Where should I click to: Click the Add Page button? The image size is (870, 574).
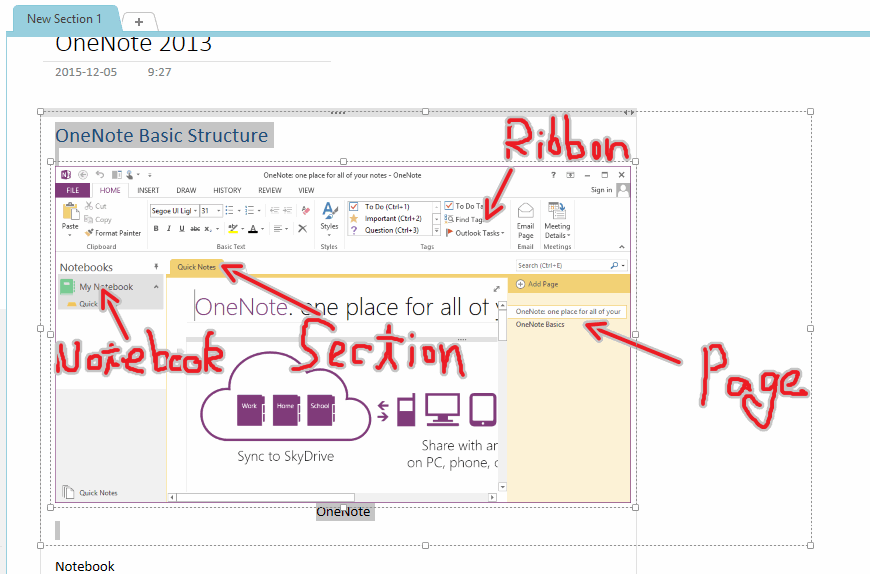[x=537, y=284]
